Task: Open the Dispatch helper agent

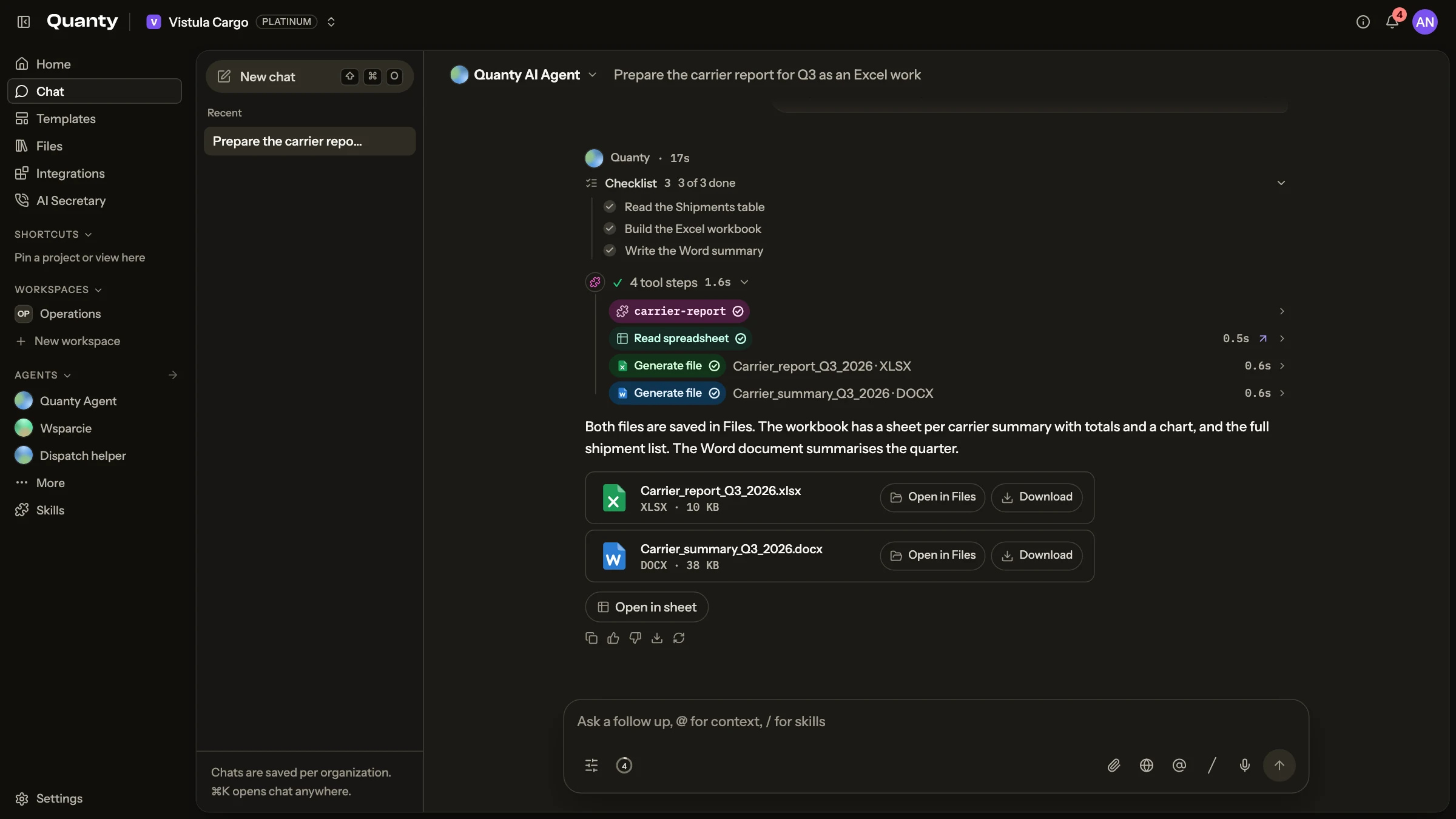Action: click(x=95, y=455)
